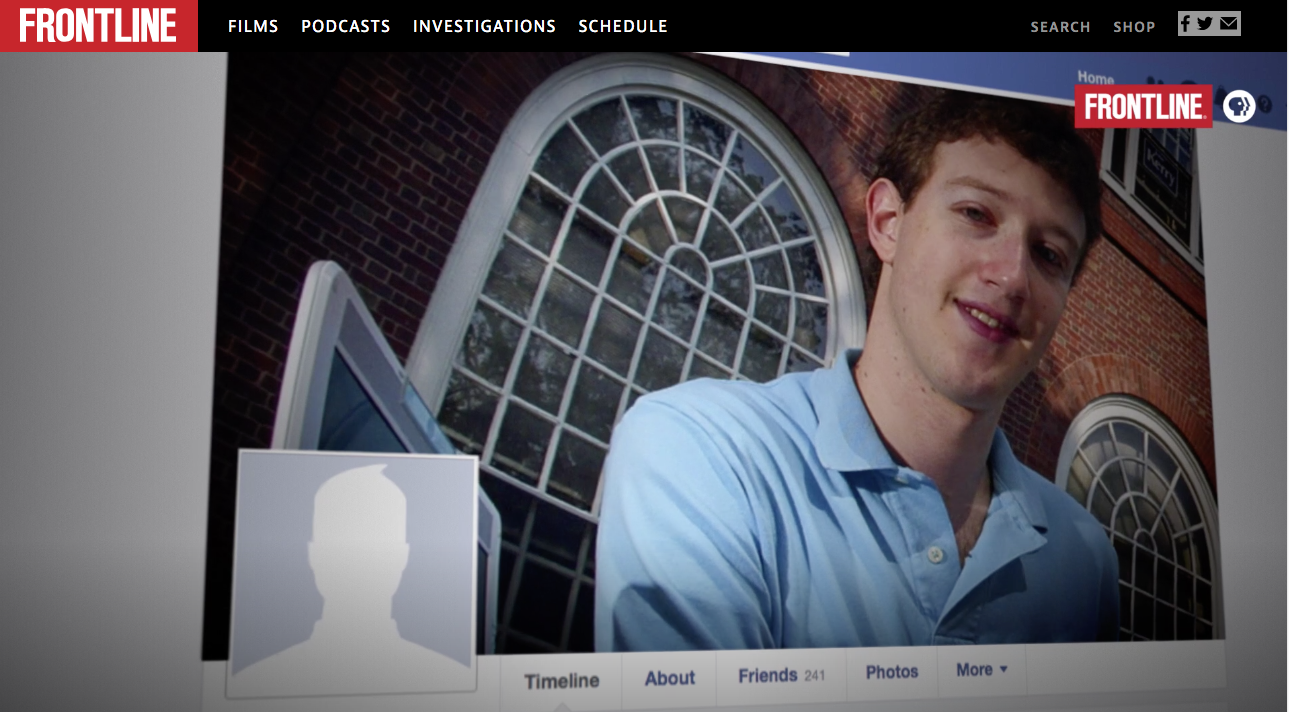Go to the FRONTLINE home logo
The width and height of the screenshot is (1289, 712).
pyautogui.click(x=98, y=26)
